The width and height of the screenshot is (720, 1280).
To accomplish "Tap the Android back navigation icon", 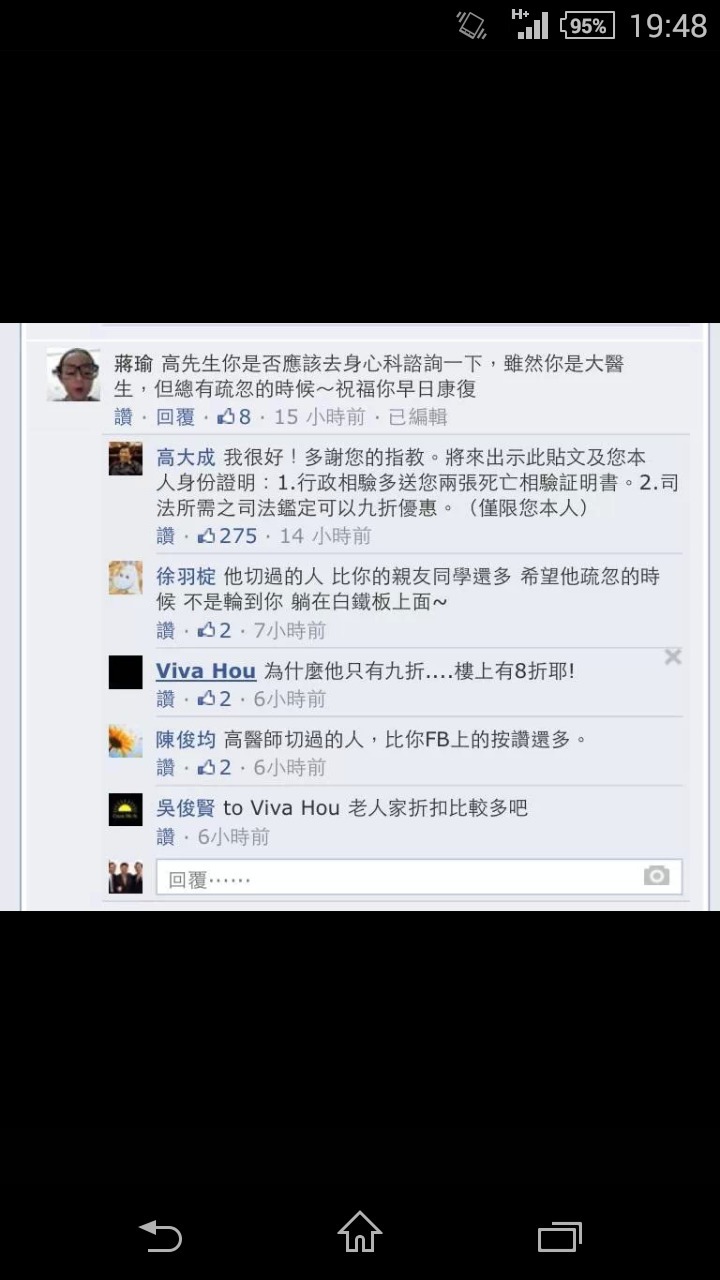I will click(160, 1236).
